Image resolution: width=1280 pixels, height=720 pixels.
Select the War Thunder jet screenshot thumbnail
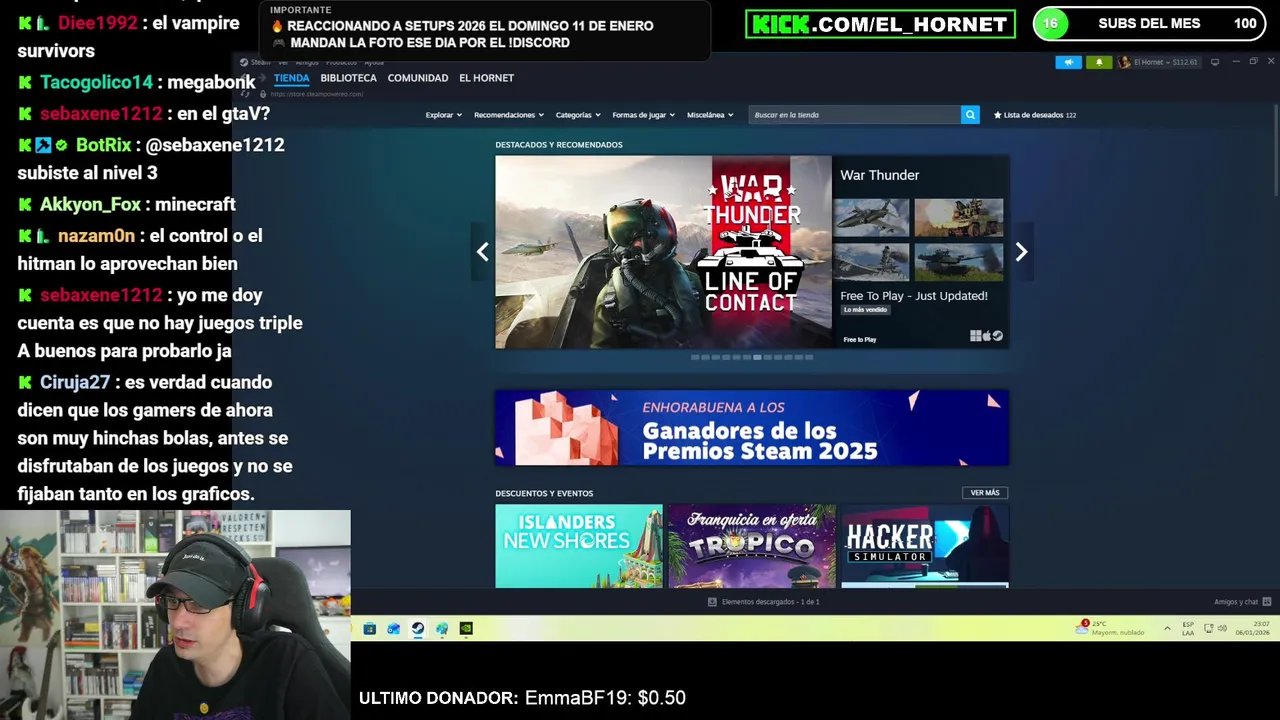coord(872,217)
